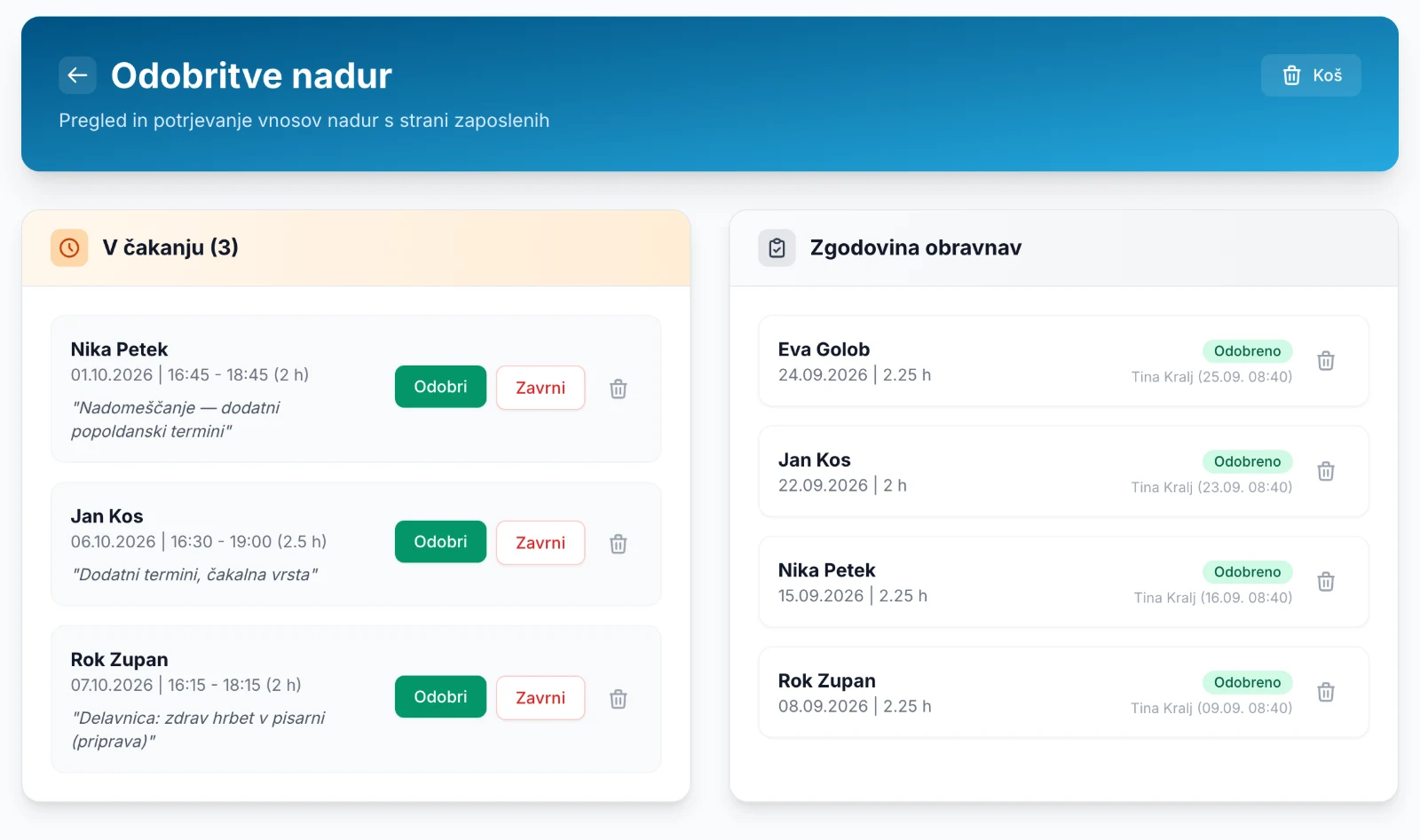Click the note "Delavnica: zdrav hrbet v pisarni"
Viewport: 1420px width, 840px height.
198,729
